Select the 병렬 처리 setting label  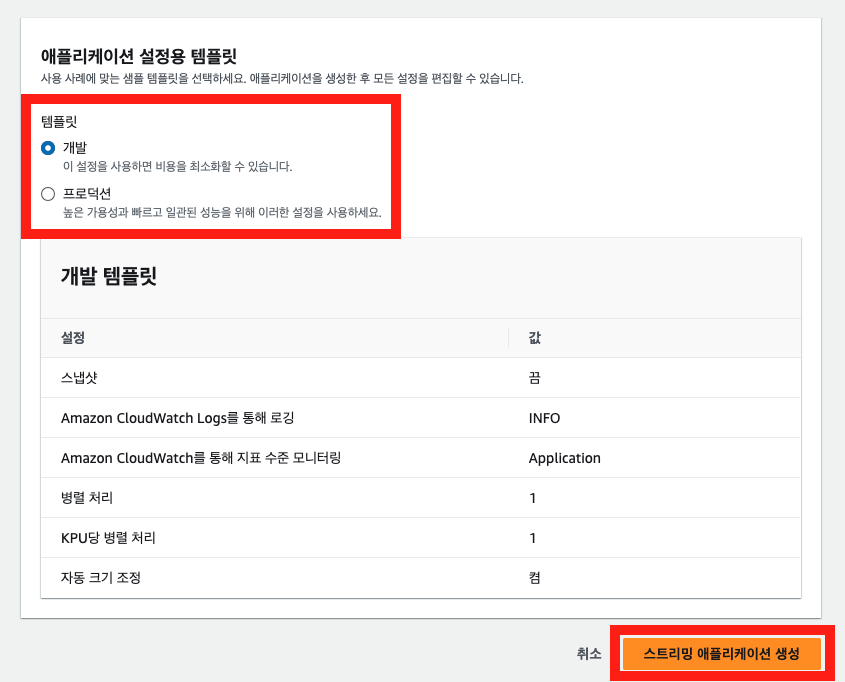click(87, 498)
